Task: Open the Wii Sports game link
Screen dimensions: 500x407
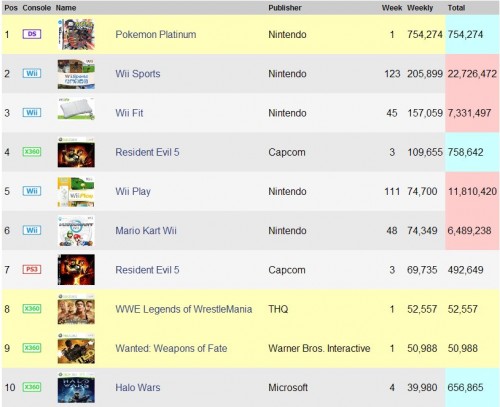Action: coord(138,74)
